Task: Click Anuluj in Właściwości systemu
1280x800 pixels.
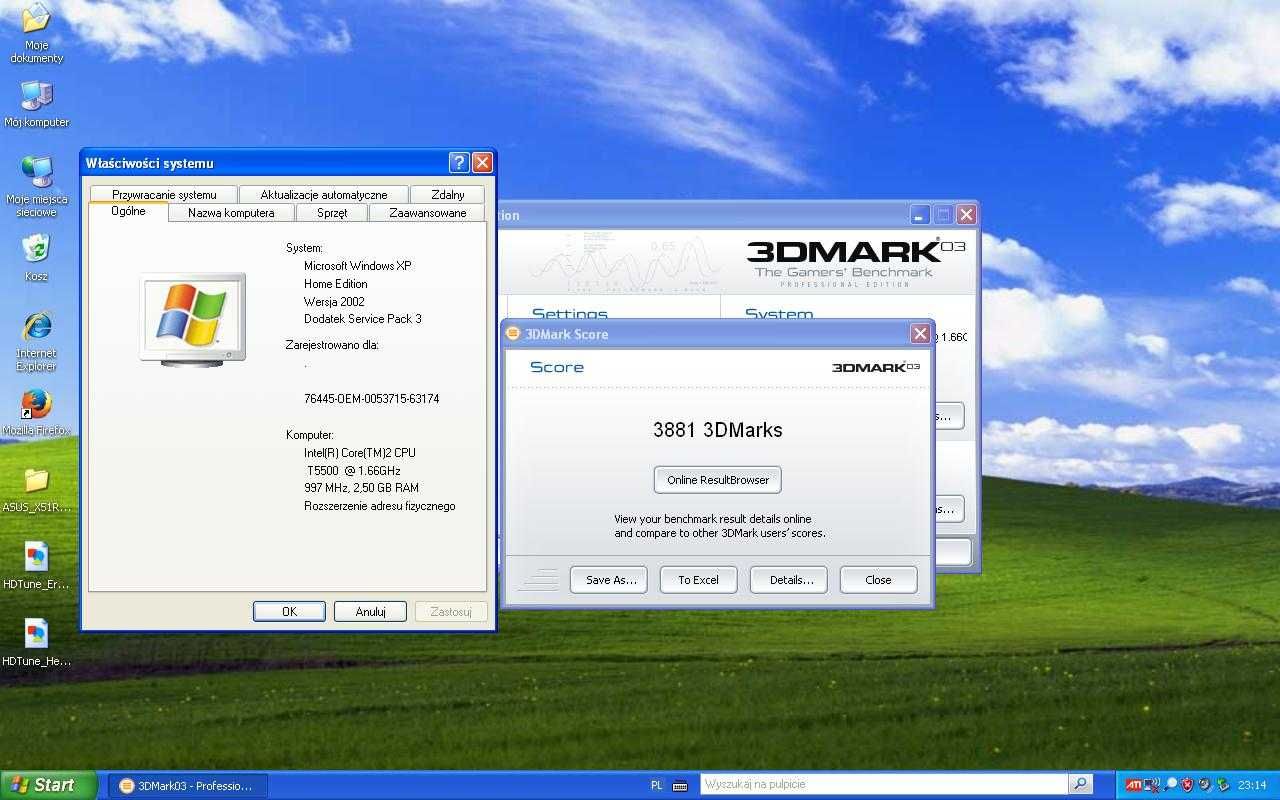Action: pyautogui.click(x=370, y=611)
